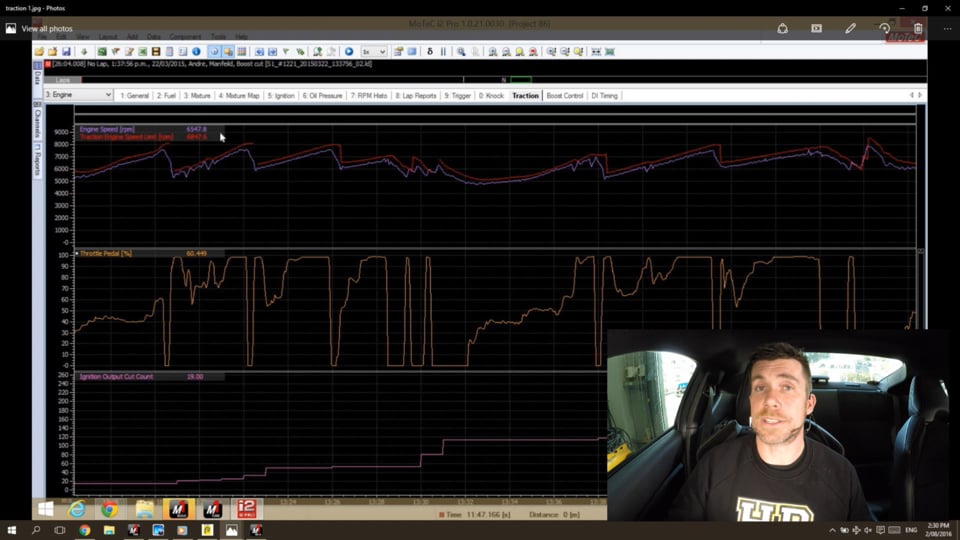Click the M1 Tune icon in recorded taskbar
960x540 pixels.
[212, 509]
